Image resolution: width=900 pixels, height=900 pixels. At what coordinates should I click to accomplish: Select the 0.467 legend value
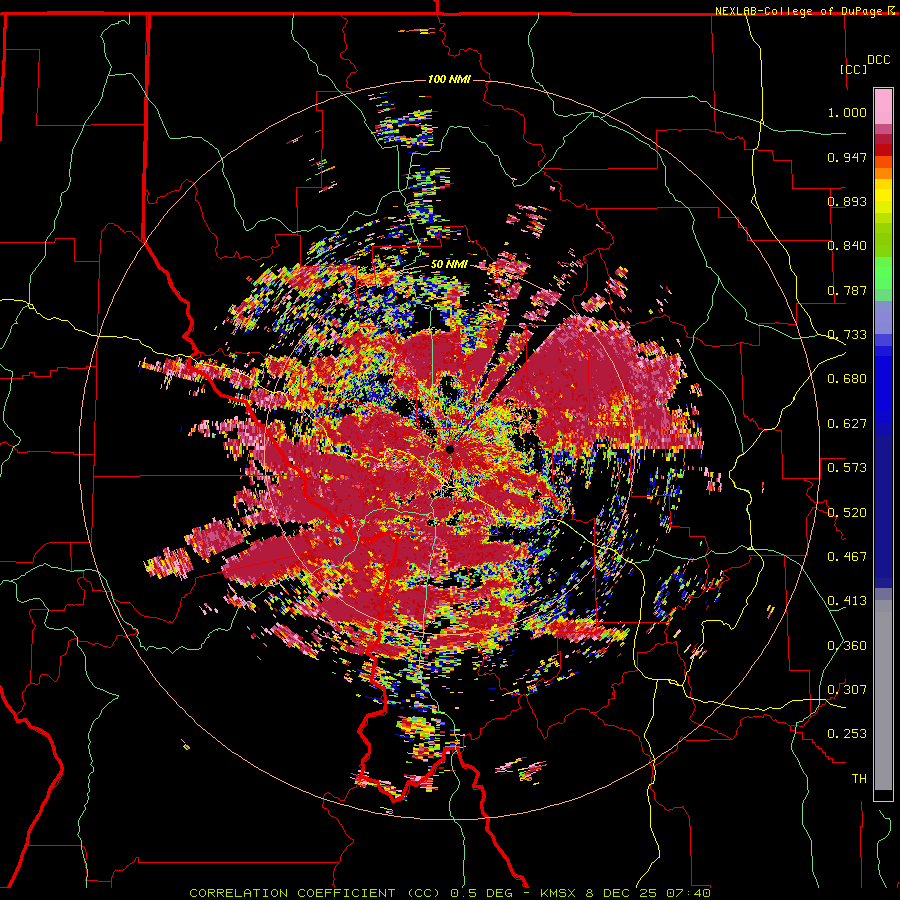click(847, 557)
